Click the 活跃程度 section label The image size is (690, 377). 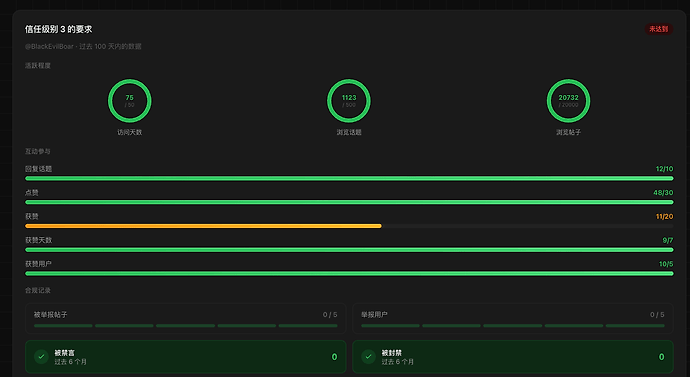pos(38,66)
